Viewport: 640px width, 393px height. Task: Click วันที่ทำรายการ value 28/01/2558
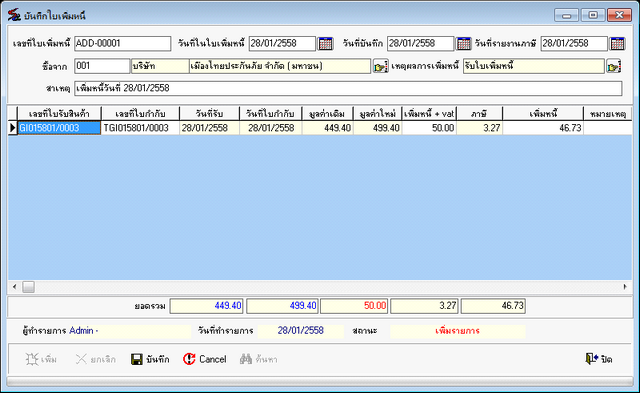point(300,331)
